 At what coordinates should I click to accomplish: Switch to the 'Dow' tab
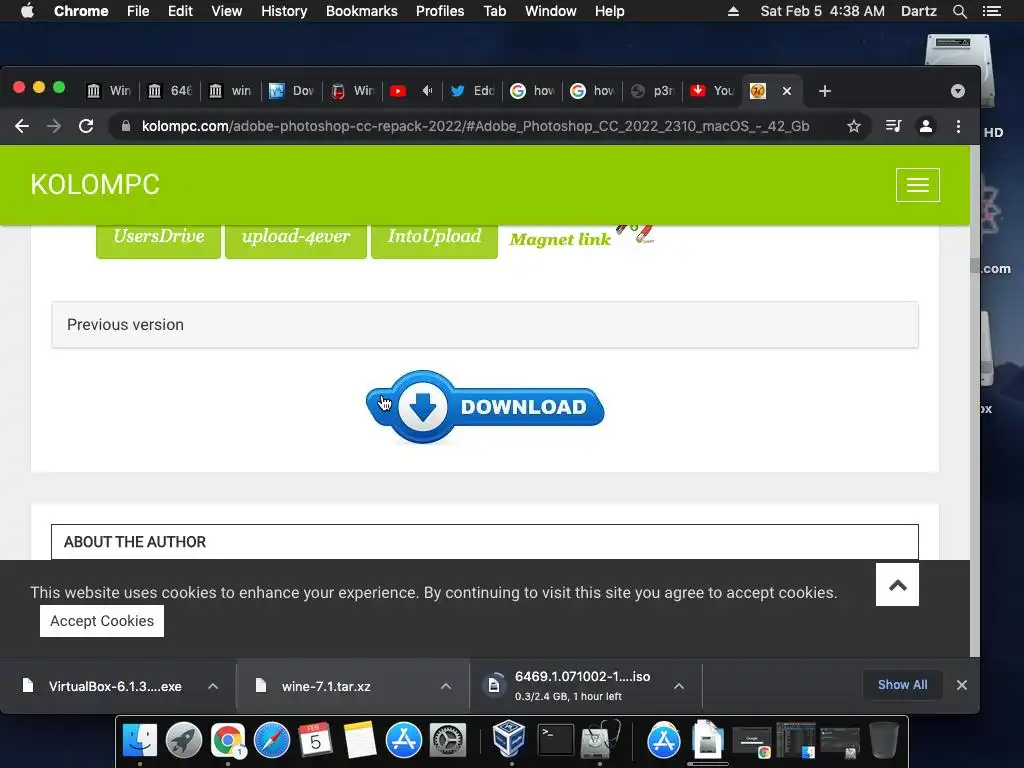pyautogui.click(x=291, y=91)
